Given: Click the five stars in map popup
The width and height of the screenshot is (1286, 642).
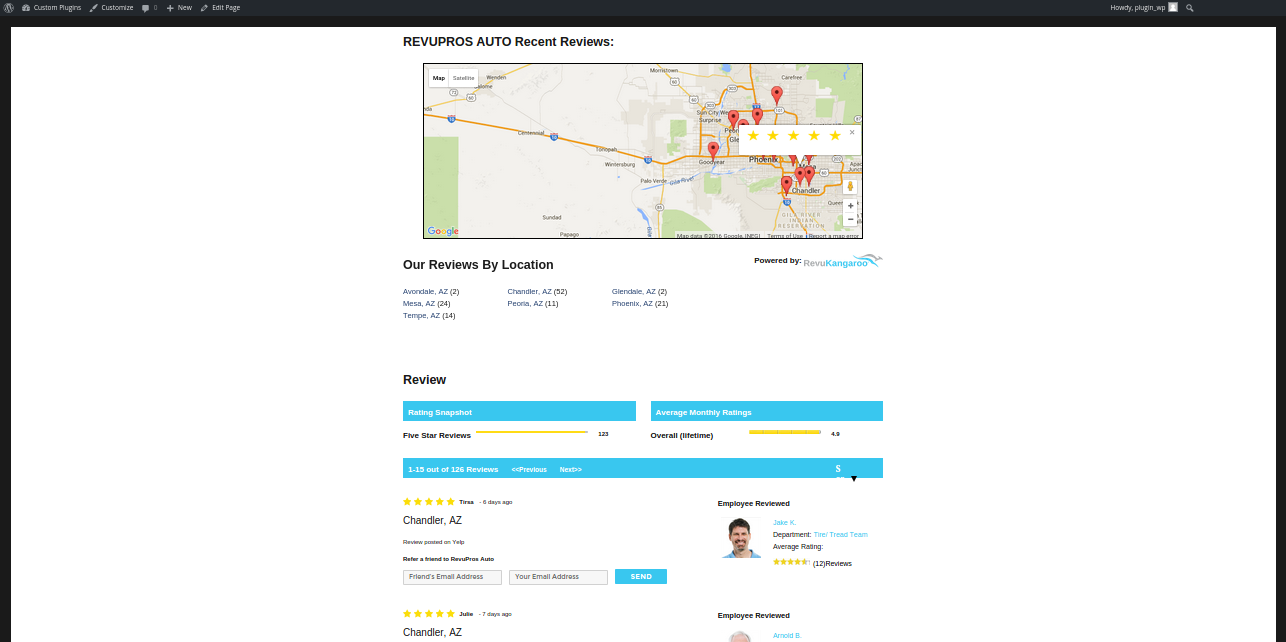Looking at the screenshot, I should [795, 135].
